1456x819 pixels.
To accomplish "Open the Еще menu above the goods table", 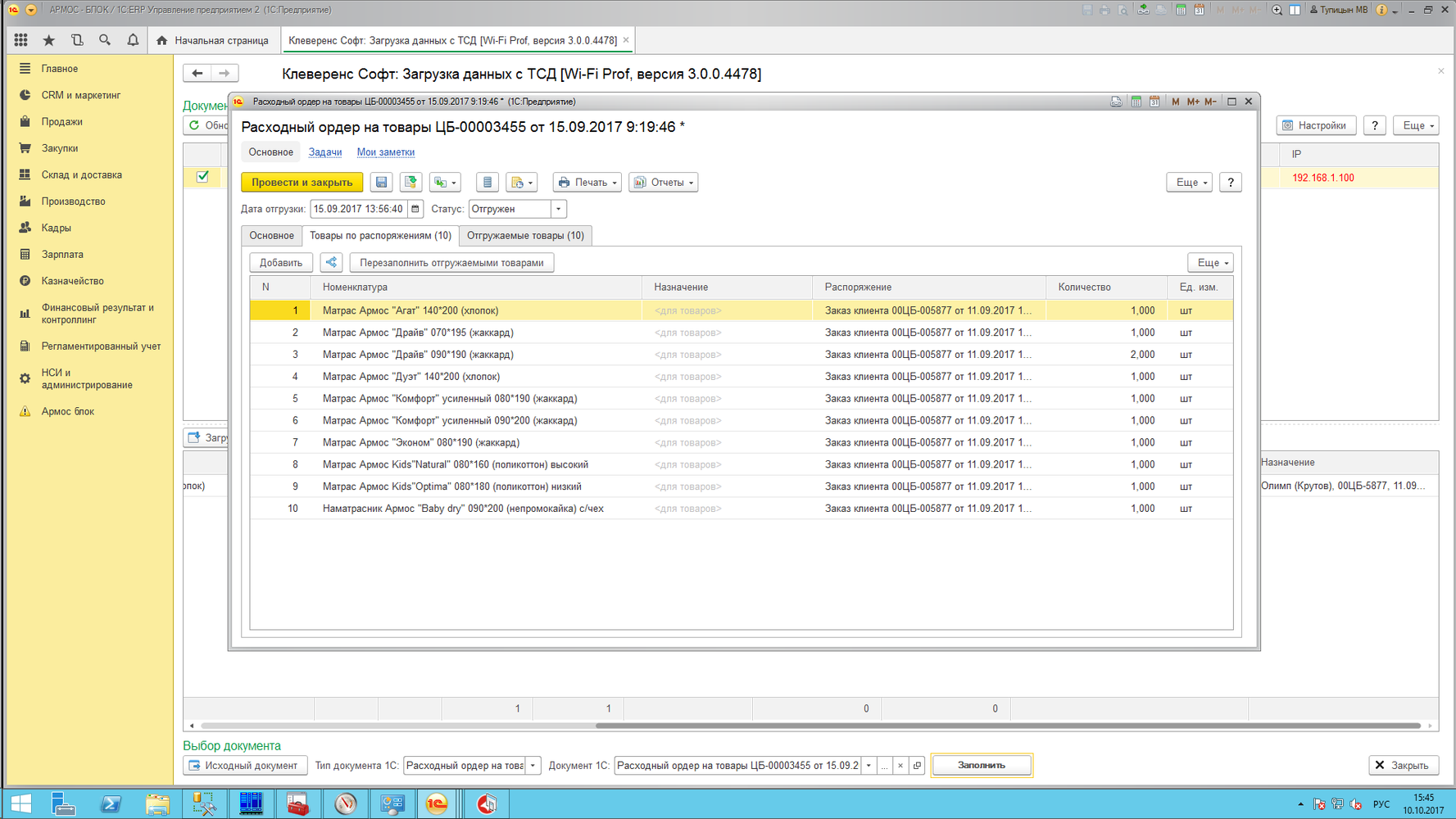I will [x=1211, y=263].
